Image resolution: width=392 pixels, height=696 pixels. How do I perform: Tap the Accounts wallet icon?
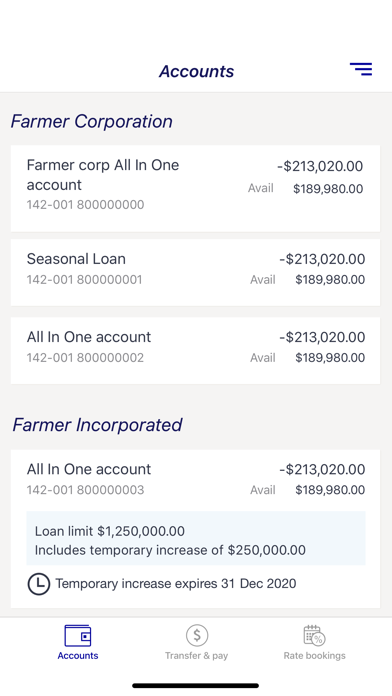tap(78, 636)
